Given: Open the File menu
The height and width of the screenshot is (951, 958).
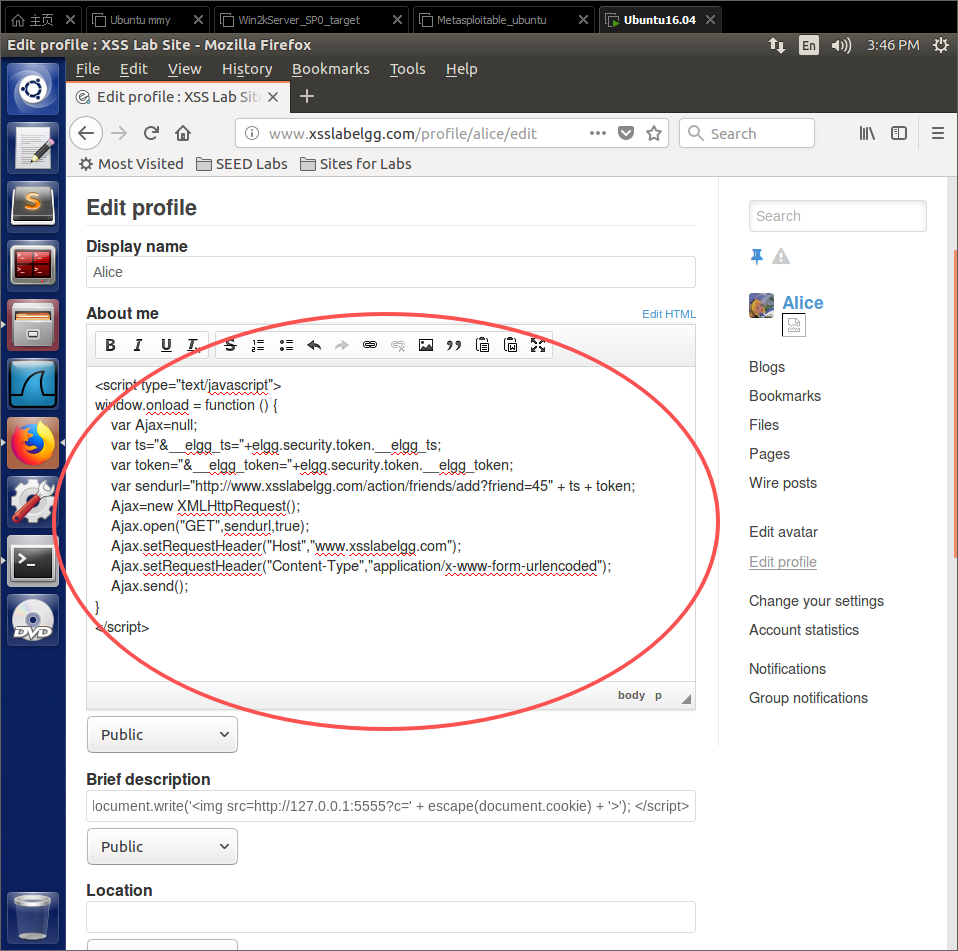Looking at the screenshot, I should tap(87, 69).
